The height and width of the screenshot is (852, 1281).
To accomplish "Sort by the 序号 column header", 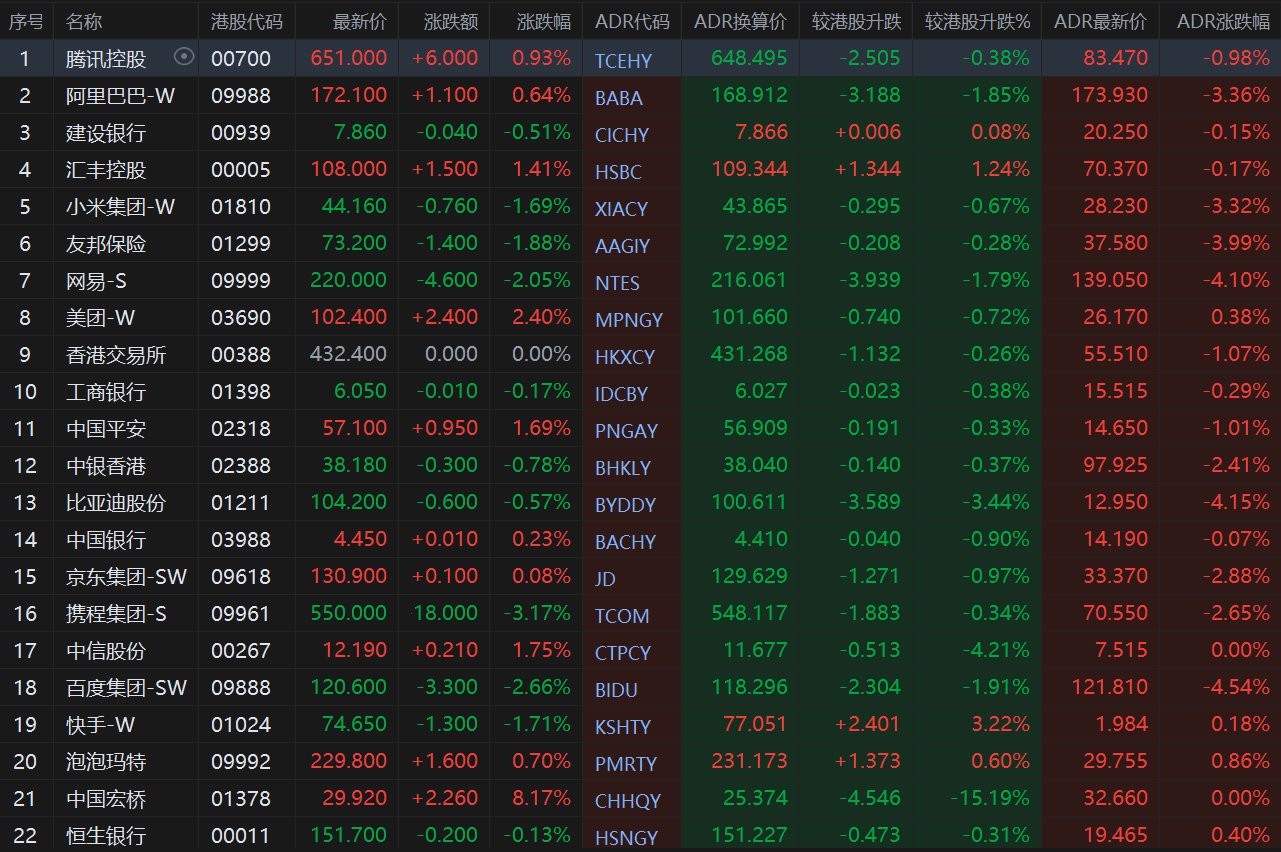I will [26, 21].
